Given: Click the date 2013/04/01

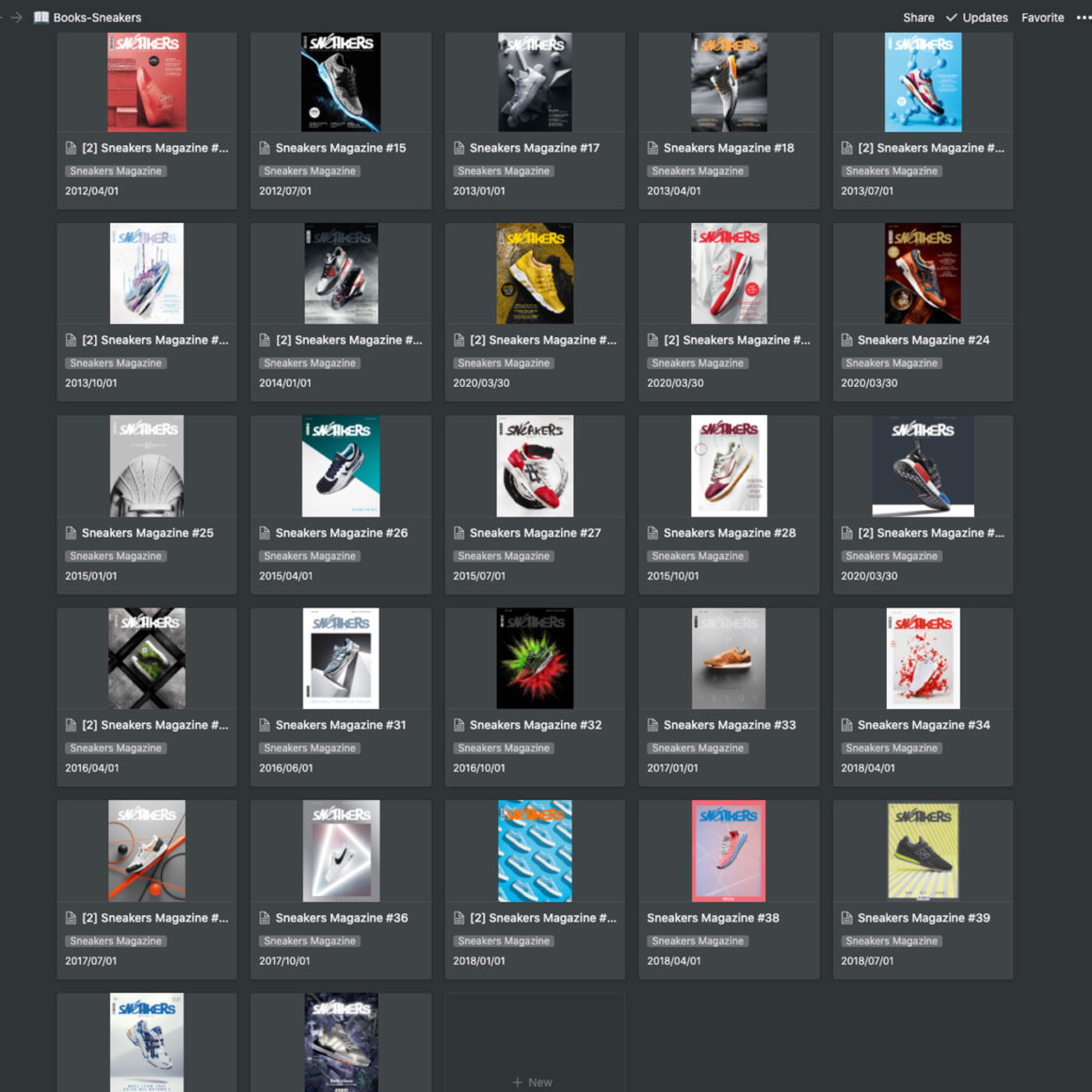Looking at the screenshot, I should click(x=673, y=191).
